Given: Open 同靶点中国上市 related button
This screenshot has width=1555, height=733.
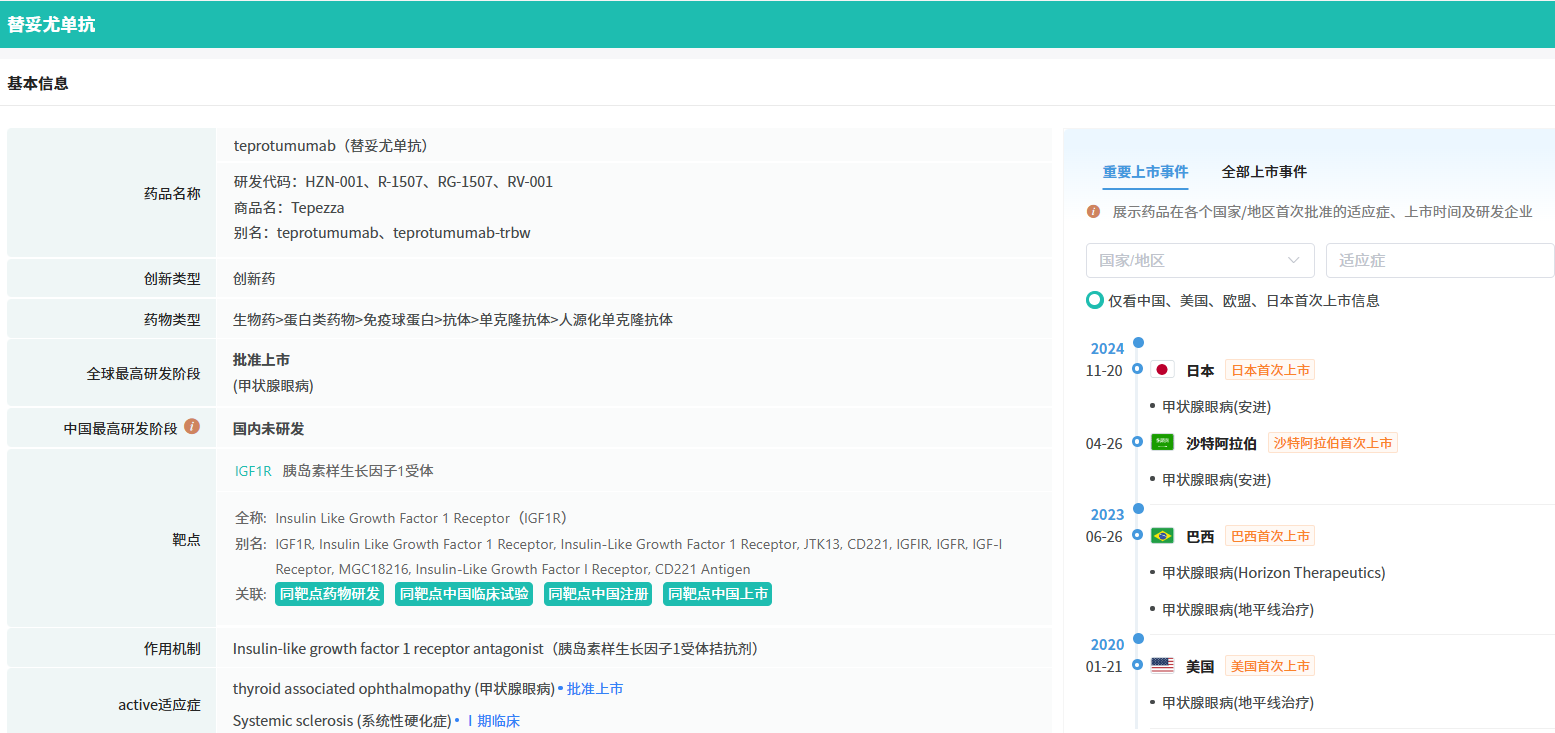Looking at the screenshot, I should [x=717, y=594].
